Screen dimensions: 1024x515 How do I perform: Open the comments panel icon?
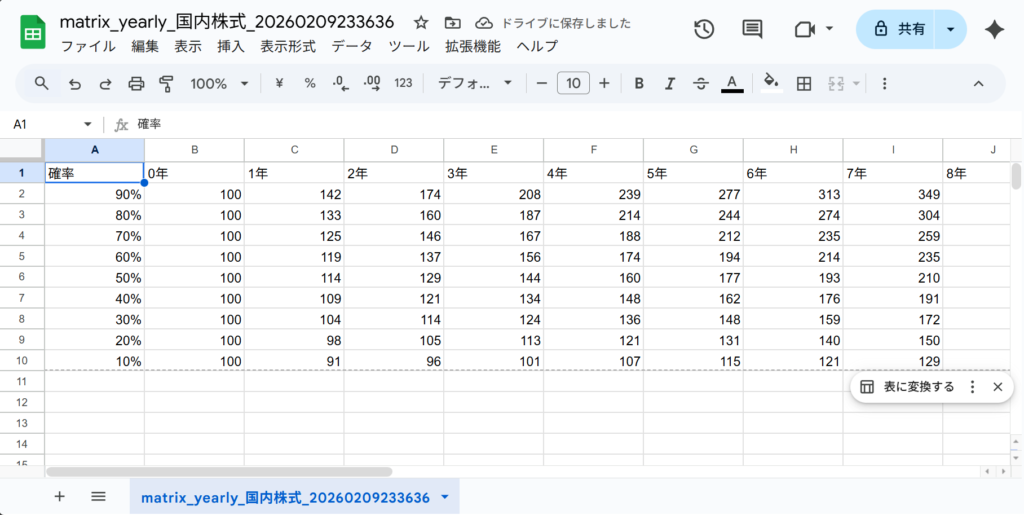(752, 30)
